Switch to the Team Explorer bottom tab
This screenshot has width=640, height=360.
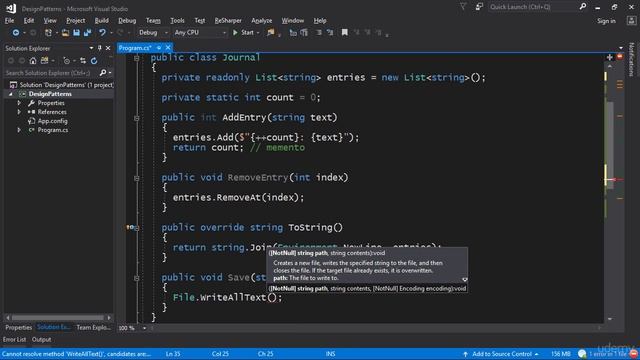point(93,327)
